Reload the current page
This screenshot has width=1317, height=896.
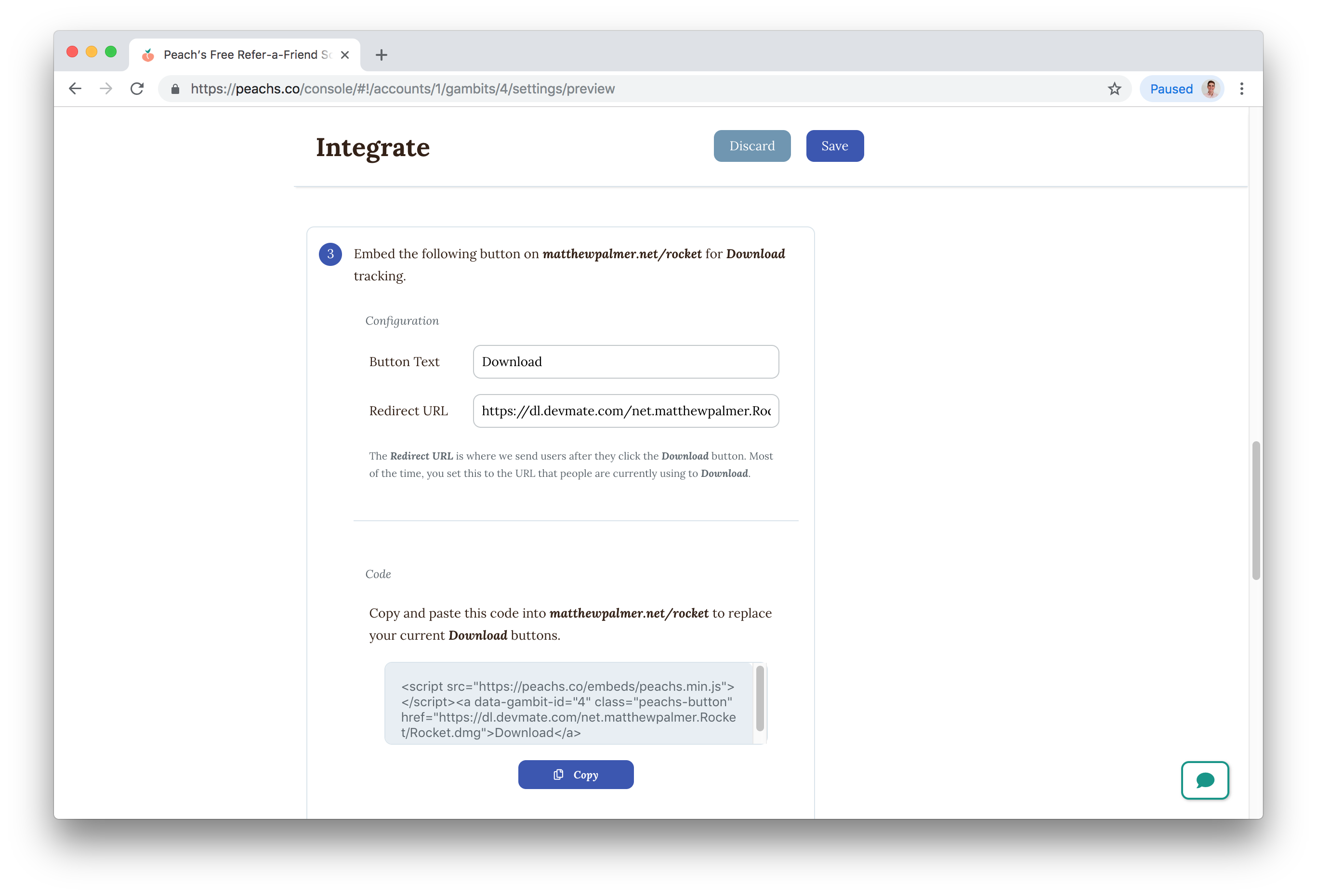(137, 89)
